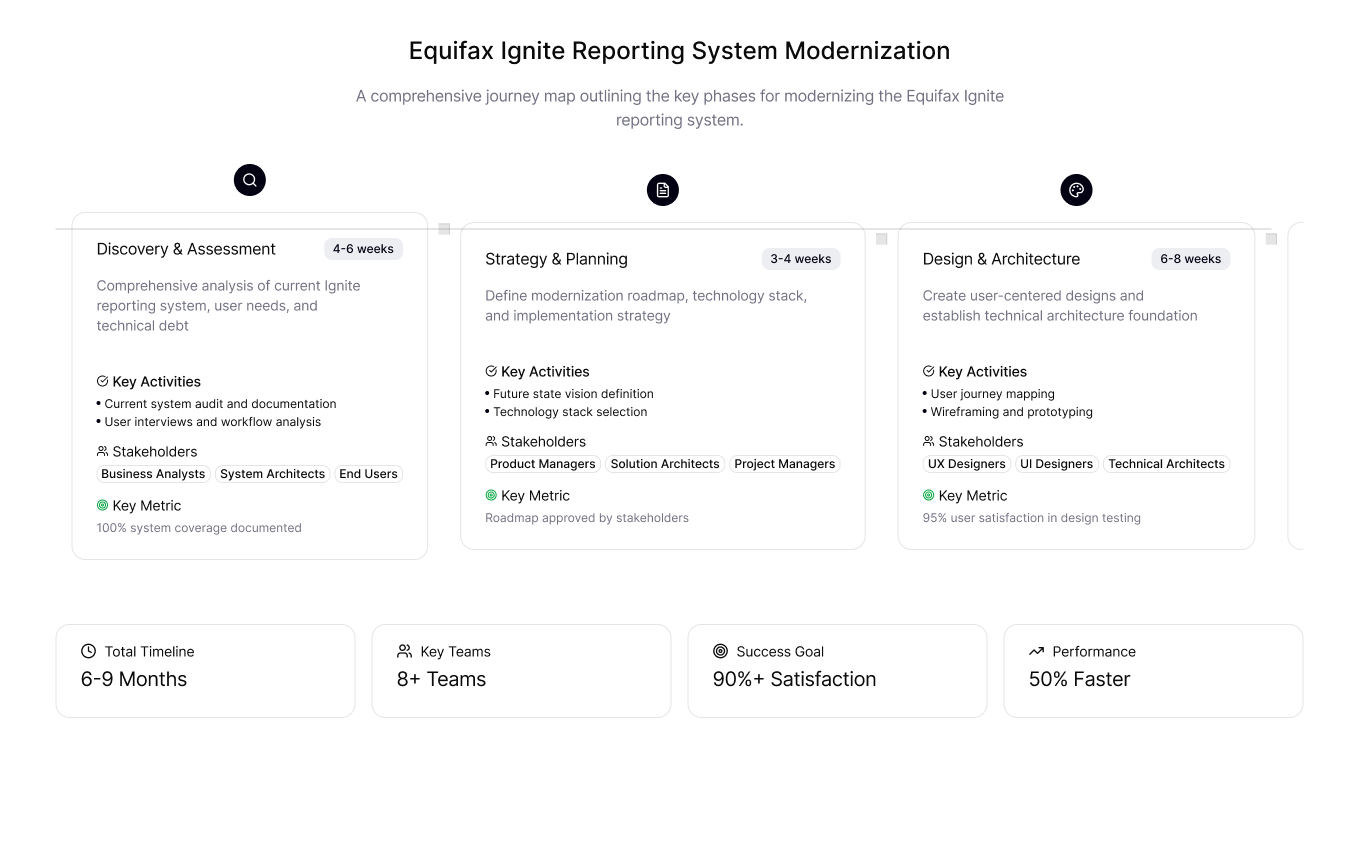Select the Business Analysts stakeholder tag
Screen dimensions: 1359x865
click(x=153, y=474)
